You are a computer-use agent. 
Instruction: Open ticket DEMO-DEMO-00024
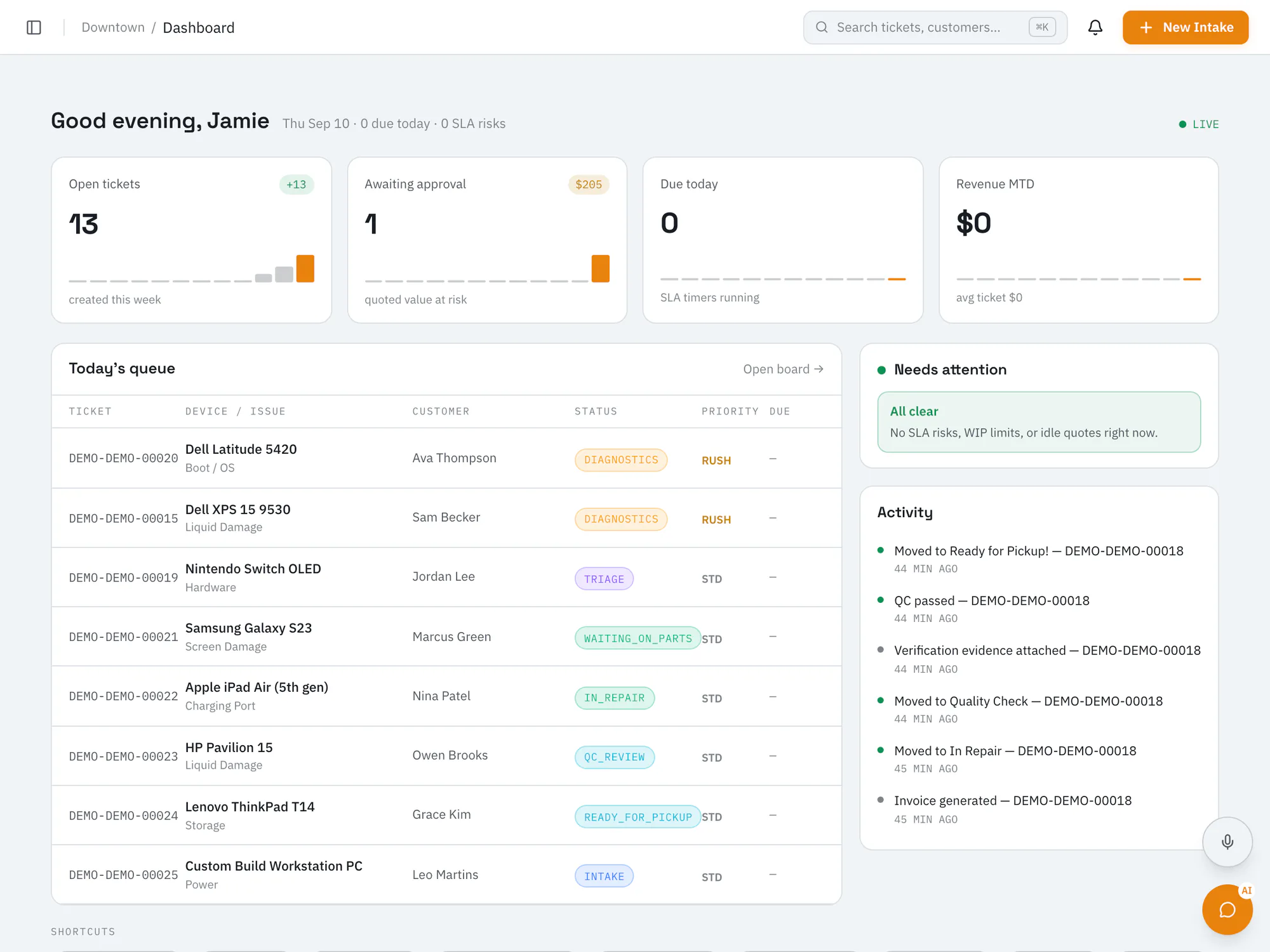(x=123, y=816)
